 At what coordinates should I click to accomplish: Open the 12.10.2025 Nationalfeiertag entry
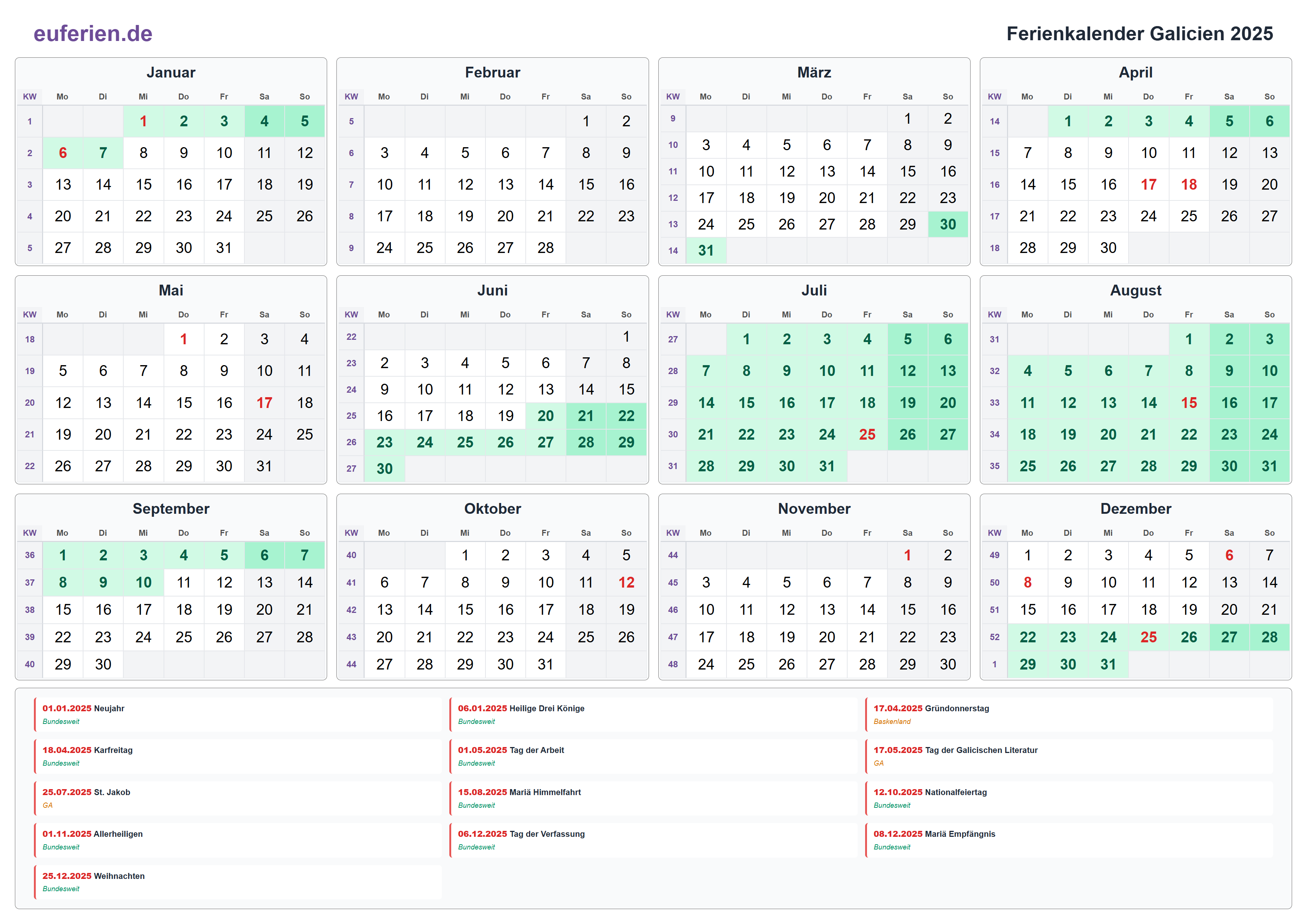click(x=1069, y=798)
